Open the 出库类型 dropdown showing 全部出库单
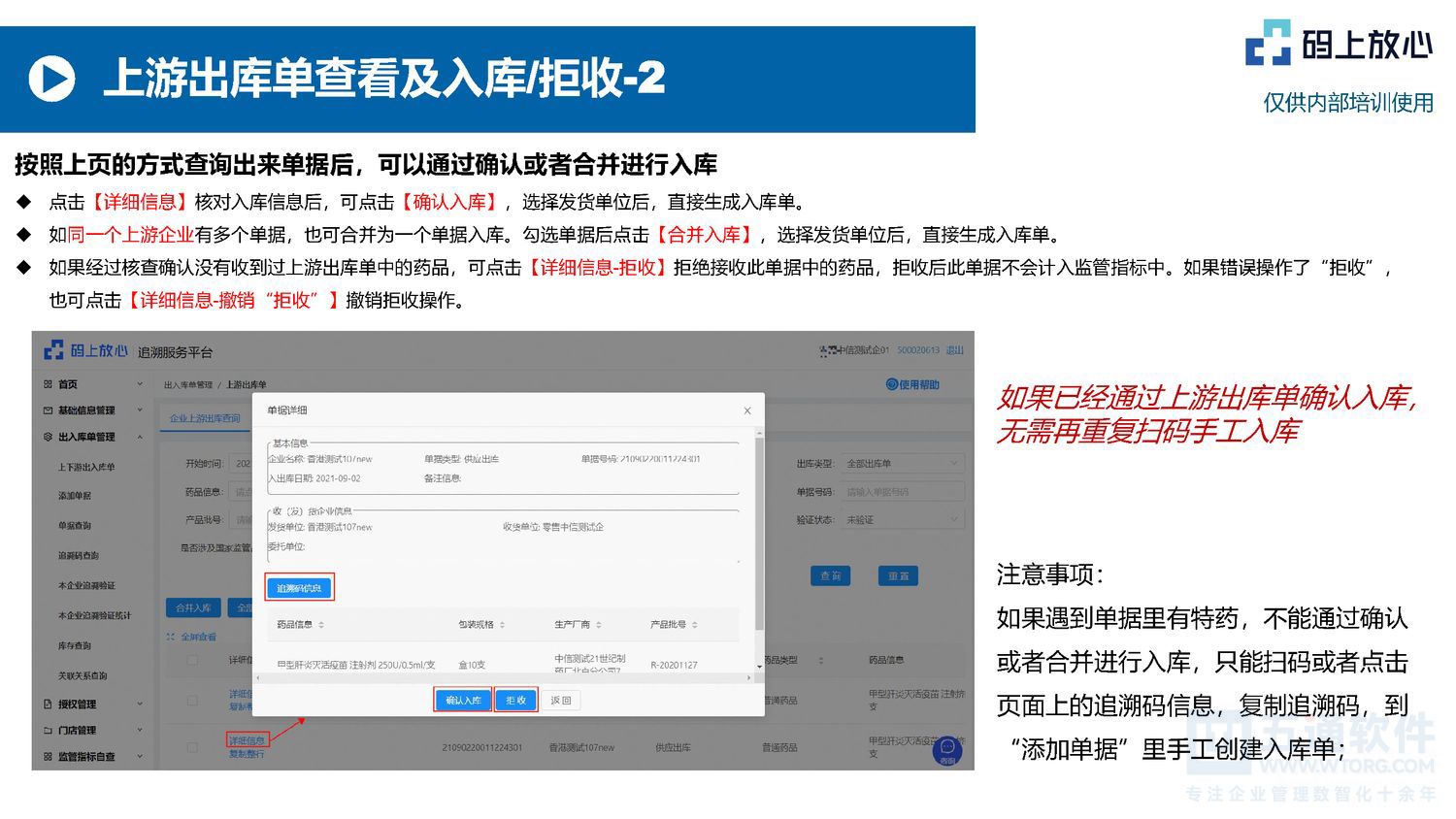This screenshot has width=1456, height=819. tap(903, 463)
